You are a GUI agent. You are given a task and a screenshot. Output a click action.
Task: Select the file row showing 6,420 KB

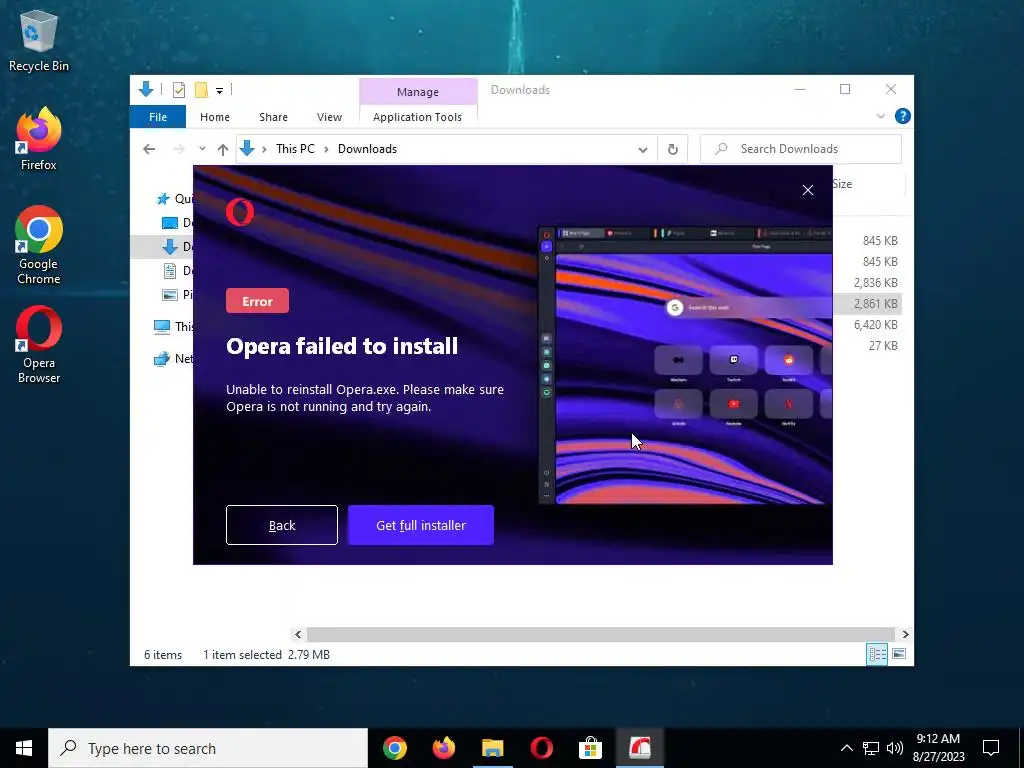click(876, 325)
